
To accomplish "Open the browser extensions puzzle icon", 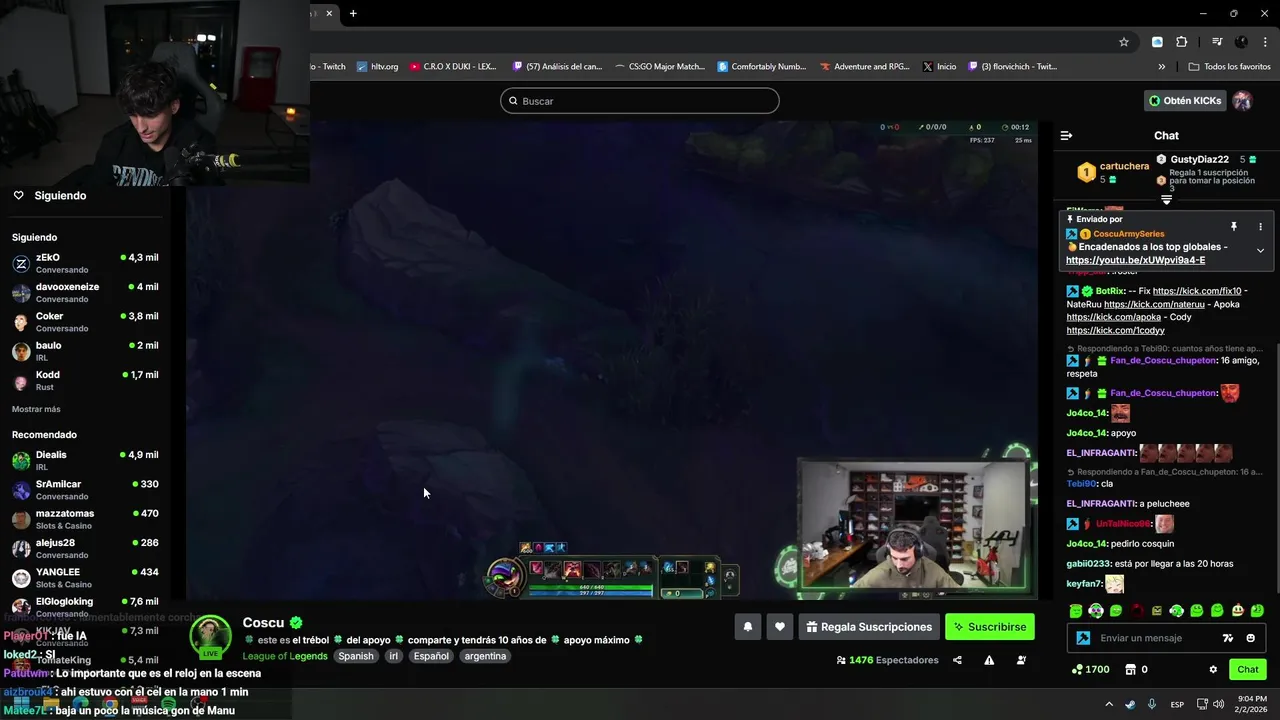I will 1182,42.
